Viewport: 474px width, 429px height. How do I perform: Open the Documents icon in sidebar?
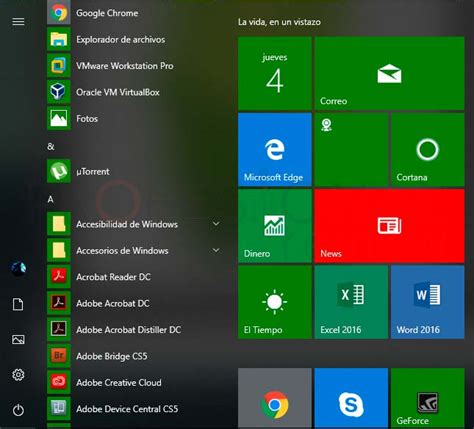18,304
